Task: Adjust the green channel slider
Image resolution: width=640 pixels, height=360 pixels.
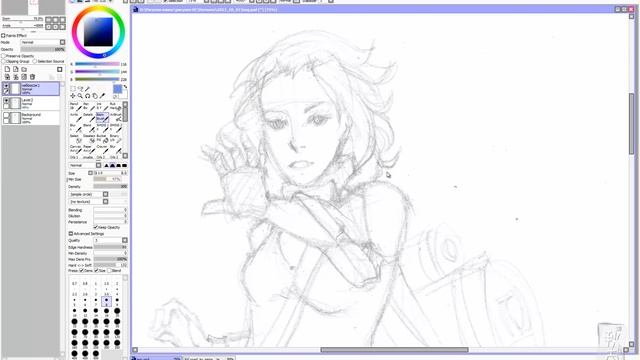Action: 97,72
